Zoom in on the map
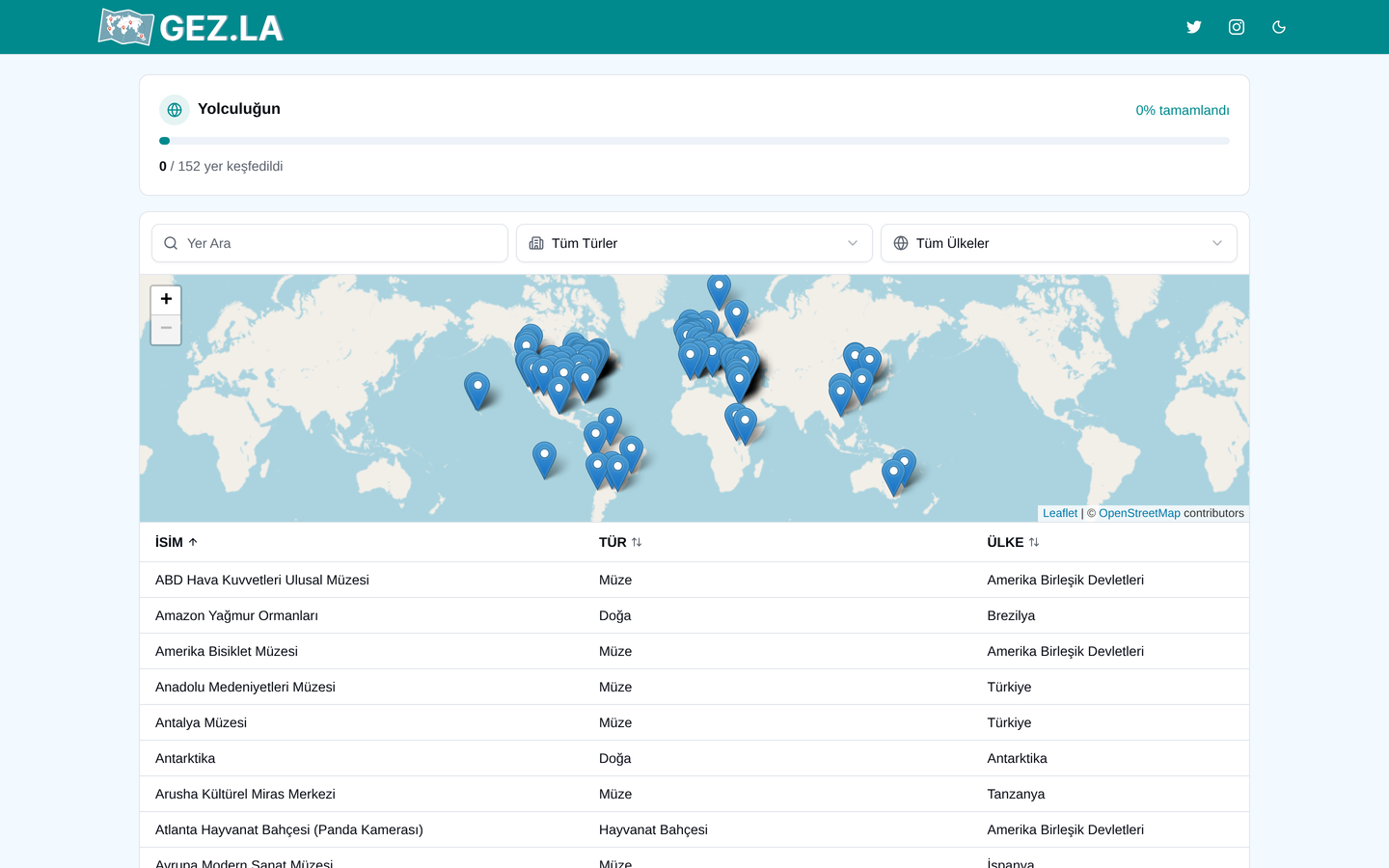This screenshot has width=1389, height=868. point(166,300)
